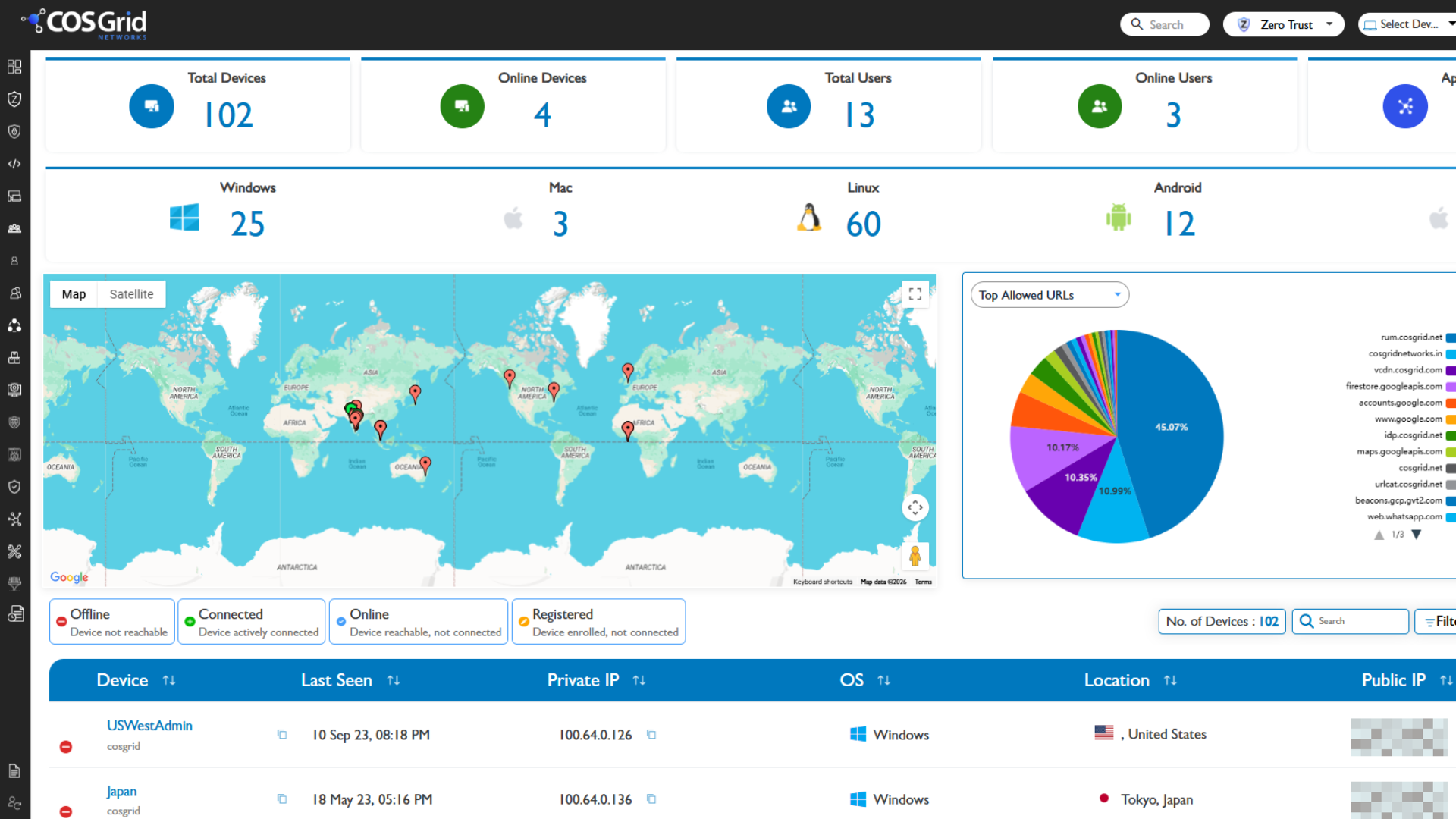Image resolution: width=1456 pixels, height=819 pixels.
Task: Switch map to Map view
Action: pos(74,294)
